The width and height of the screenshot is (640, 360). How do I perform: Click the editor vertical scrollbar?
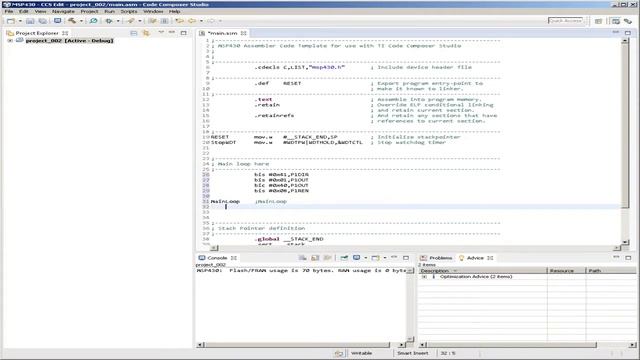point(624,123)
